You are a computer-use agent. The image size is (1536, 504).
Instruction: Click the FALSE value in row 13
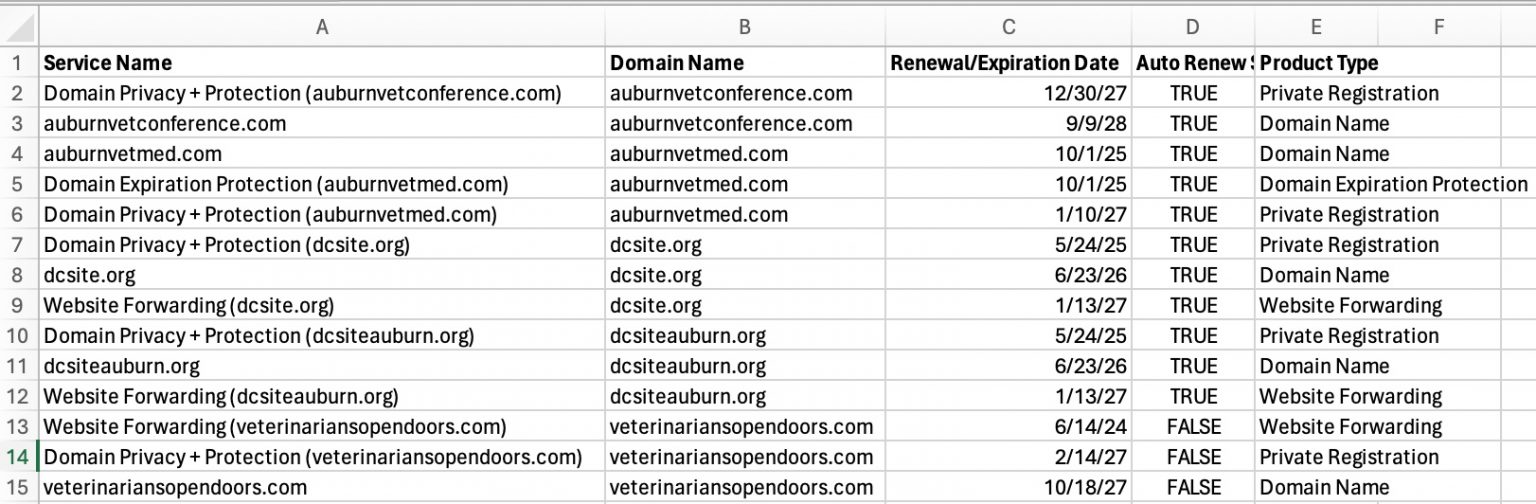pos(1193,427)
